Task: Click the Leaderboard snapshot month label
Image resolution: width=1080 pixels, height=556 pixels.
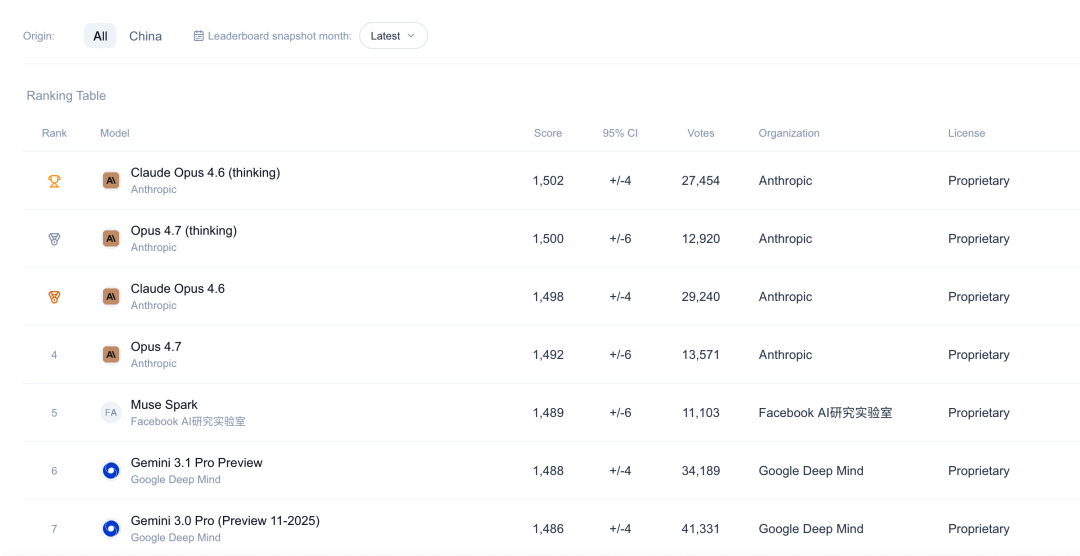Action: click(280, 36)
